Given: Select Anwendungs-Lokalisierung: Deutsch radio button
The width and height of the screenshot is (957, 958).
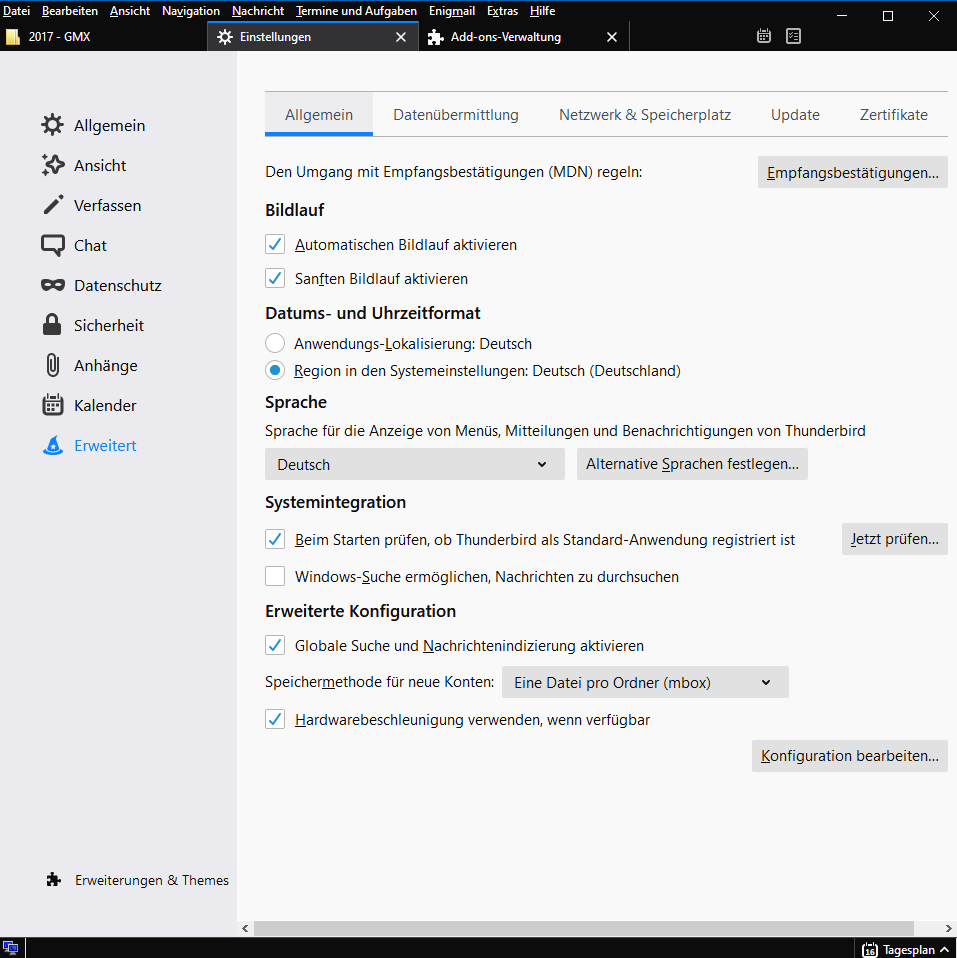Looking at the screenshot, I should point(275,343).
